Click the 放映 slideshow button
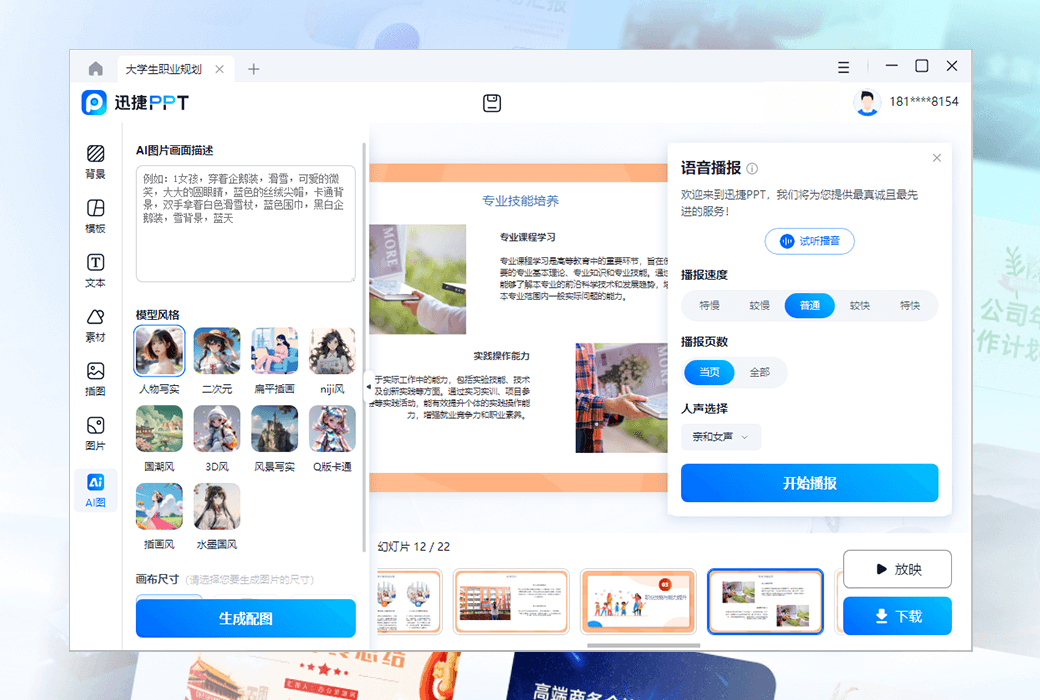The image size is (1040, 700). [897, 569]
